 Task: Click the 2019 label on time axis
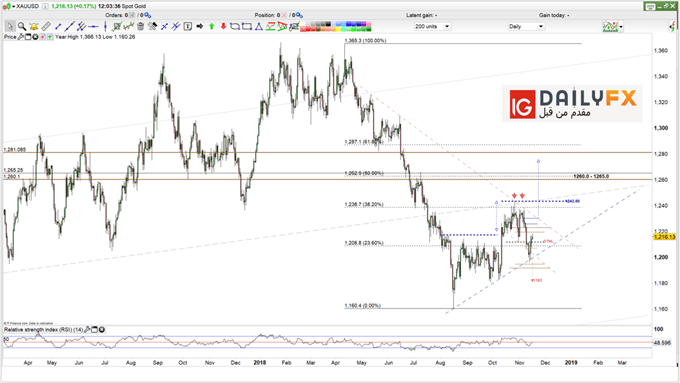pos(571,363)
